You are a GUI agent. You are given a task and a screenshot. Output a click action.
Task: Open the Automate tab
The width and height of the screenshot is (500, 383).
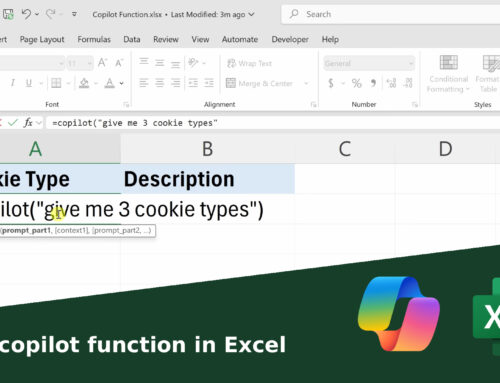click(x=240, y=39)
